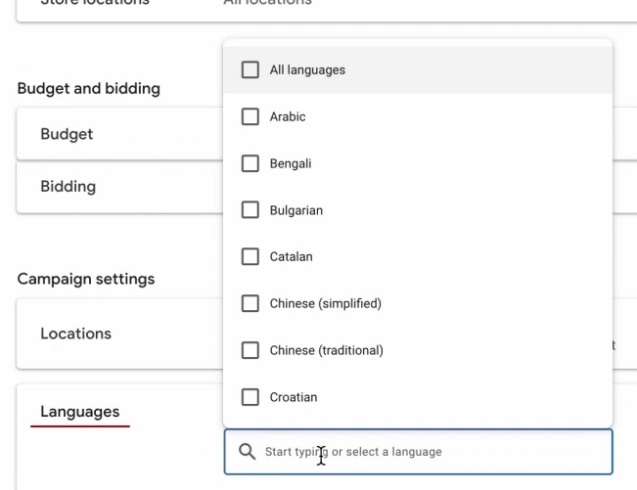The image size is (637, 490).
Task: Click the magnifying glass search icon
Action: [246, 452]
